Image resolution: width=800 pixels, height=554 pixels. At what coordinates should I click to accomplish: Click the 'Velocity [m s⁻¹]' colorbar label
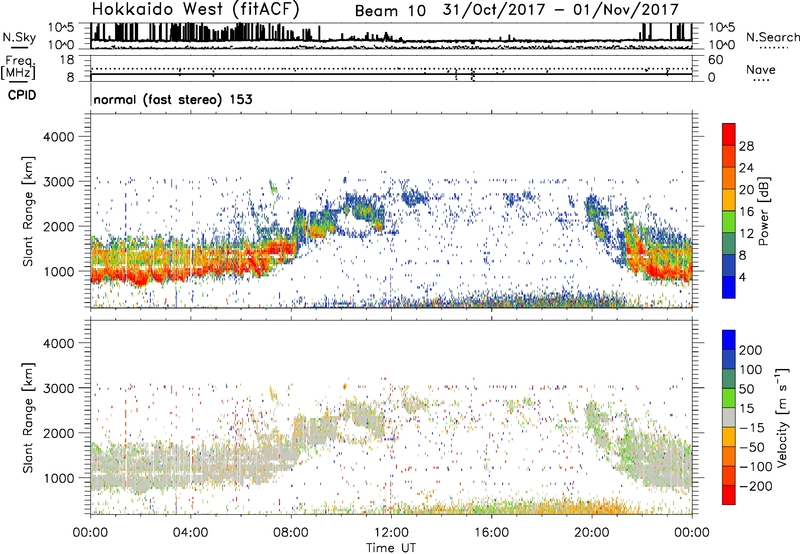782,418
